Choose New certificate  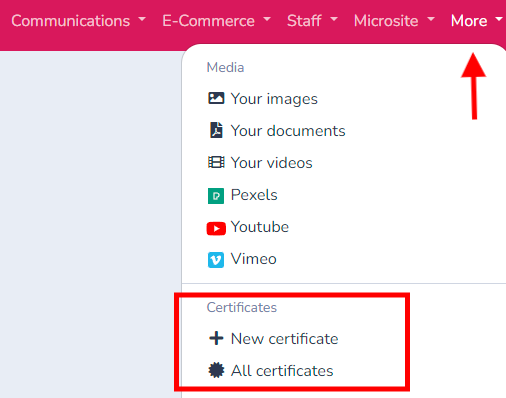[273, 339]
